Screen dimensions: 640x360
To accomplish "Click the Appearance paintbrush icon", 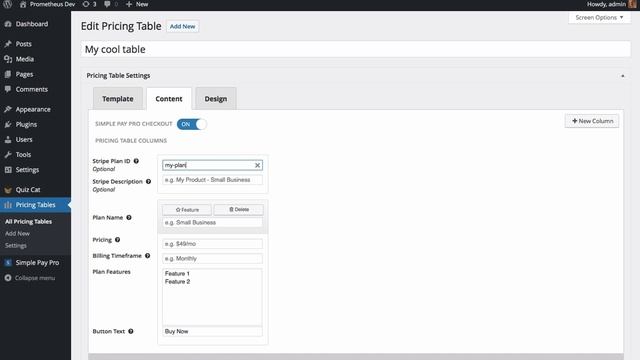I will pos(8,109).
